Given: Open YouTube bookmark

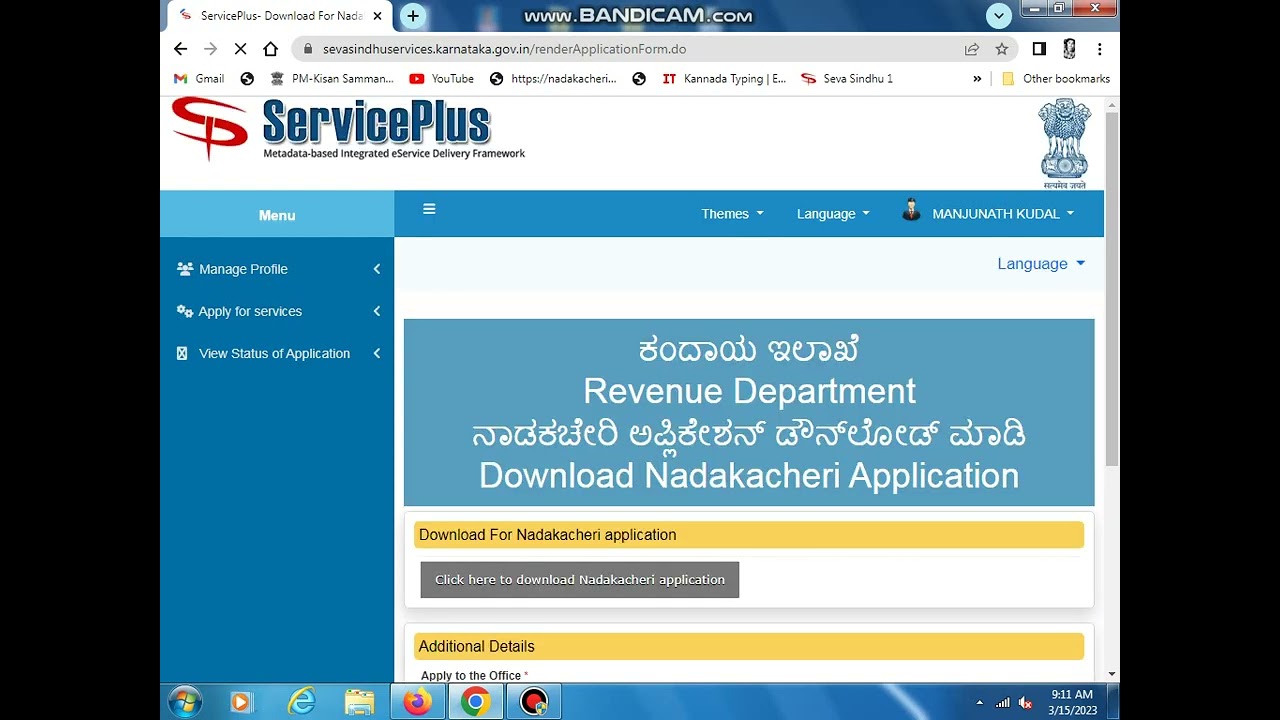Looking at the screenshot, I should [x=442, y=79].
